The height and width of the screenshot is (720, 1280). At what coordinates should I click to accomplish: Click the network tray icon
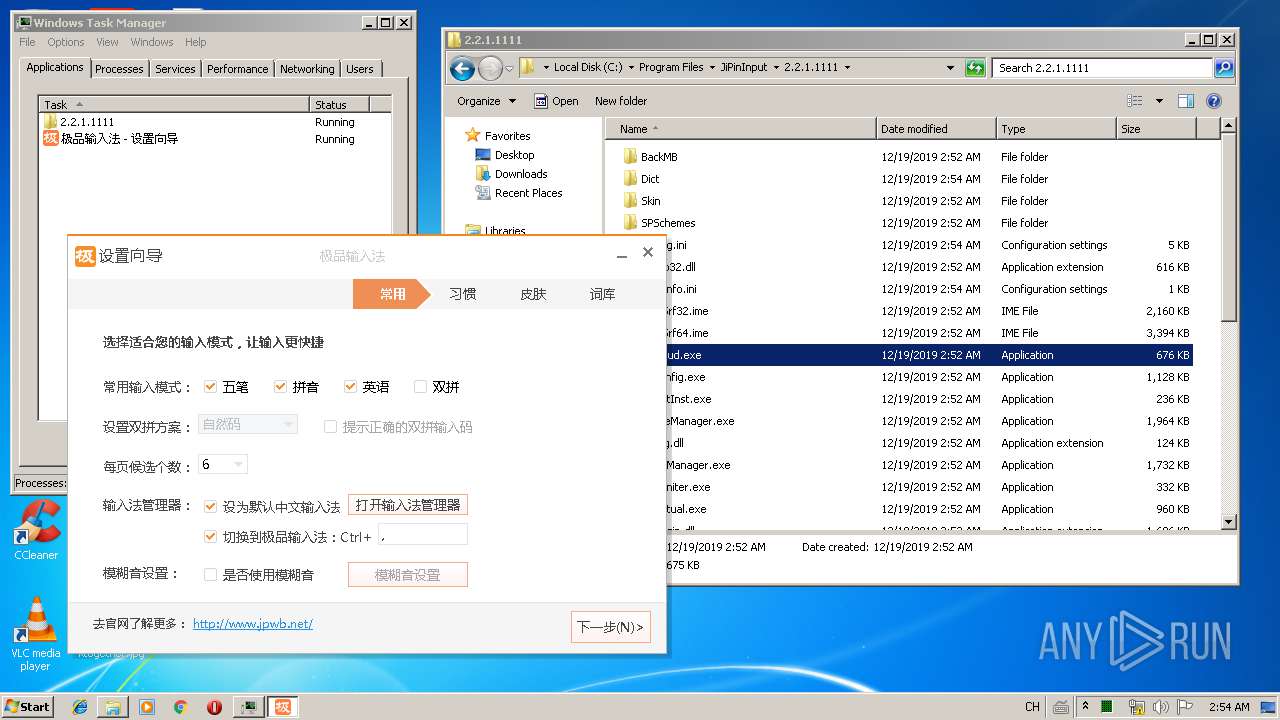tap(1136, 706)
